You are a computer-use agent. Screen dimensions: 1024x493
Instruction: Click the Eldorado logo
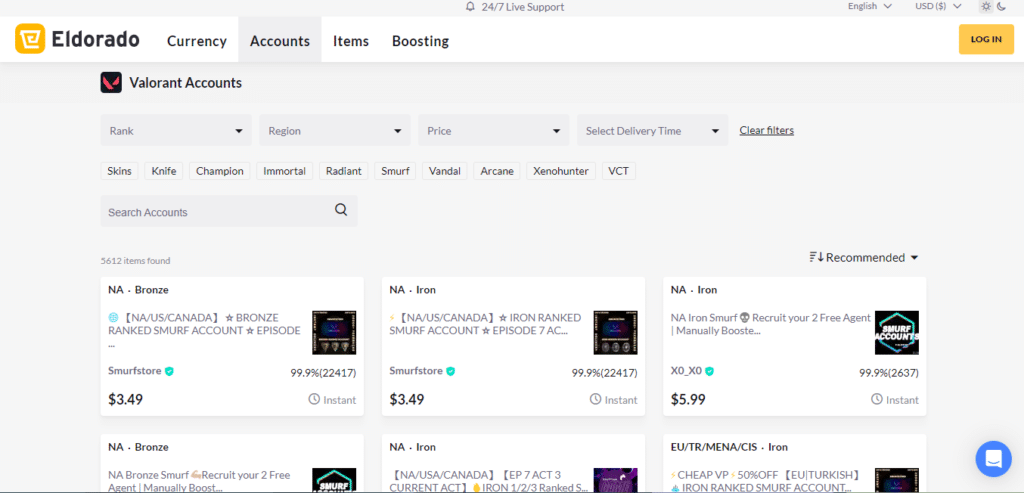click(x=77, y=39)
